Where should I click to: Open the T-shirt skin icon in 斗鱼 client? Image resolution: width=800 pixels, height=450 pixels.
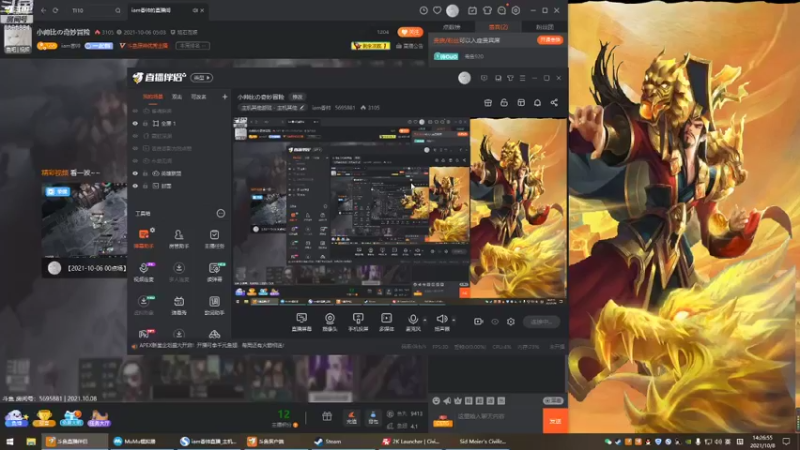(487, 10)
